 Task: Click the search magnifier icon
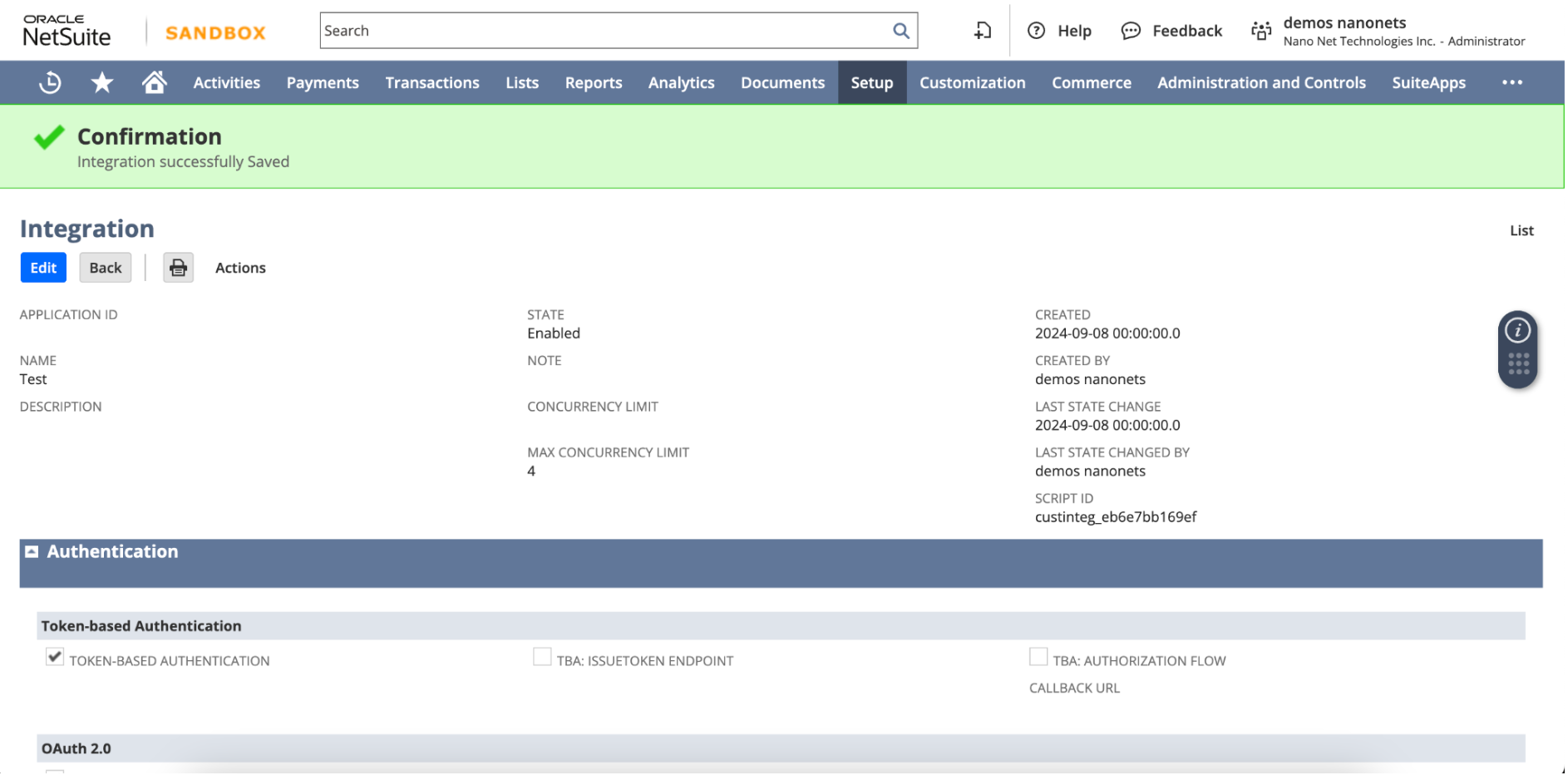(901, 31)
